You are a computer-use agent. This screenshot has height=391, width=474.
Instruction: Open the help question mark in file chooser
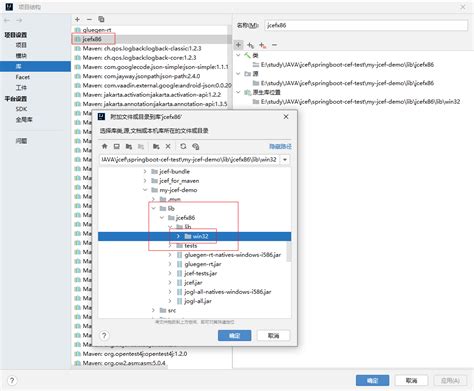click(x=104, y=335)
